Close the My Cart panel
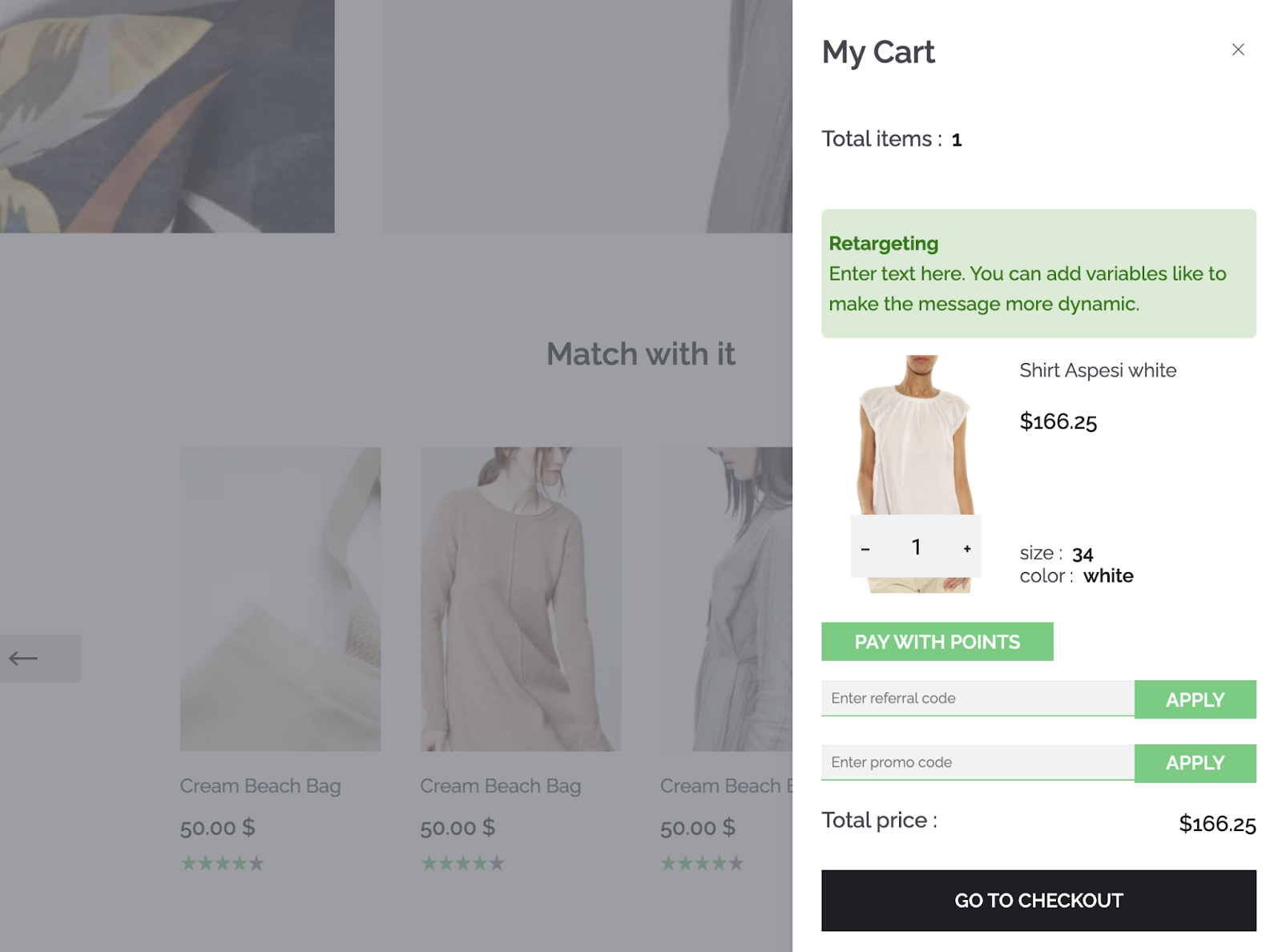The height and width of the screenshot is (952, 1282). coord(1238,50)
